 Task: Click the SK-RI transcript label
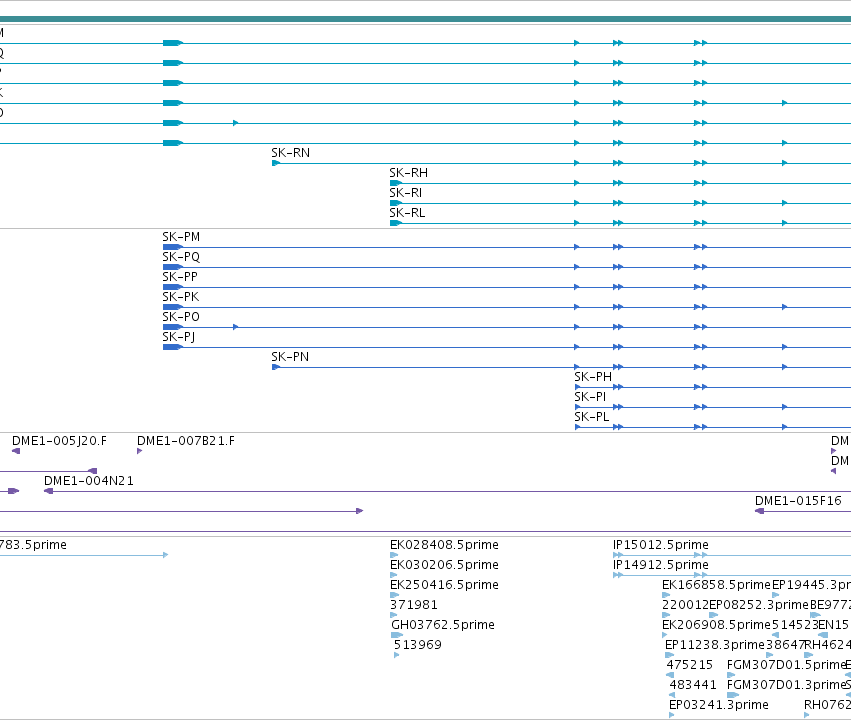(405, 193)
